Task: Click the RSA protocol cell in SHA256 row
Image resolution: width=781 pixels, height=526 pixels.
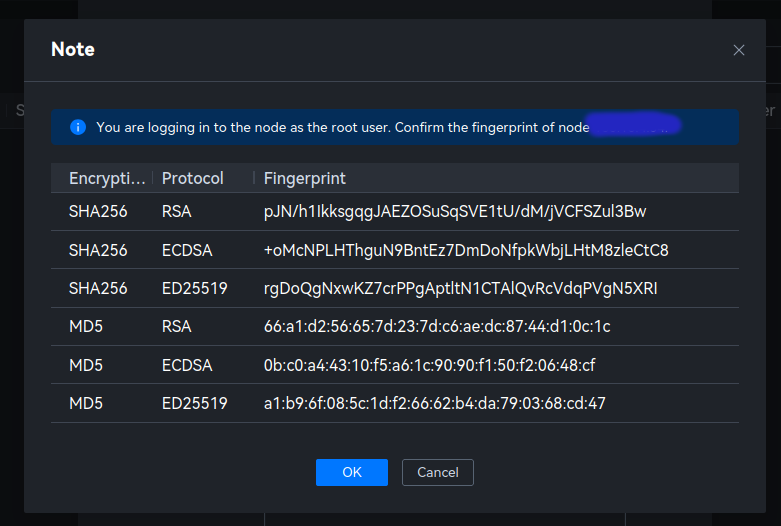Action: pos(176,212)
